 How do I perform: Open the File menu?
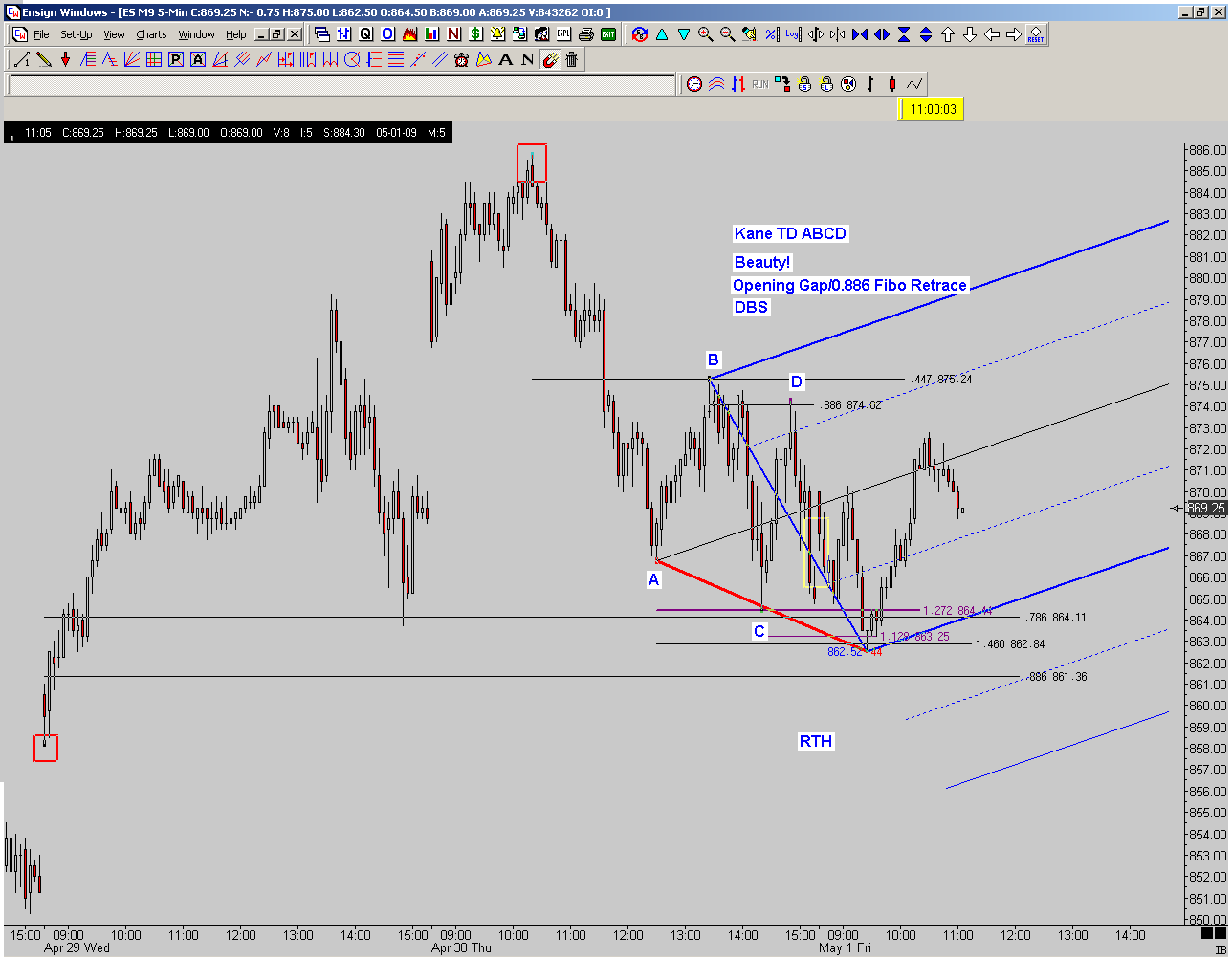[41, 34]
